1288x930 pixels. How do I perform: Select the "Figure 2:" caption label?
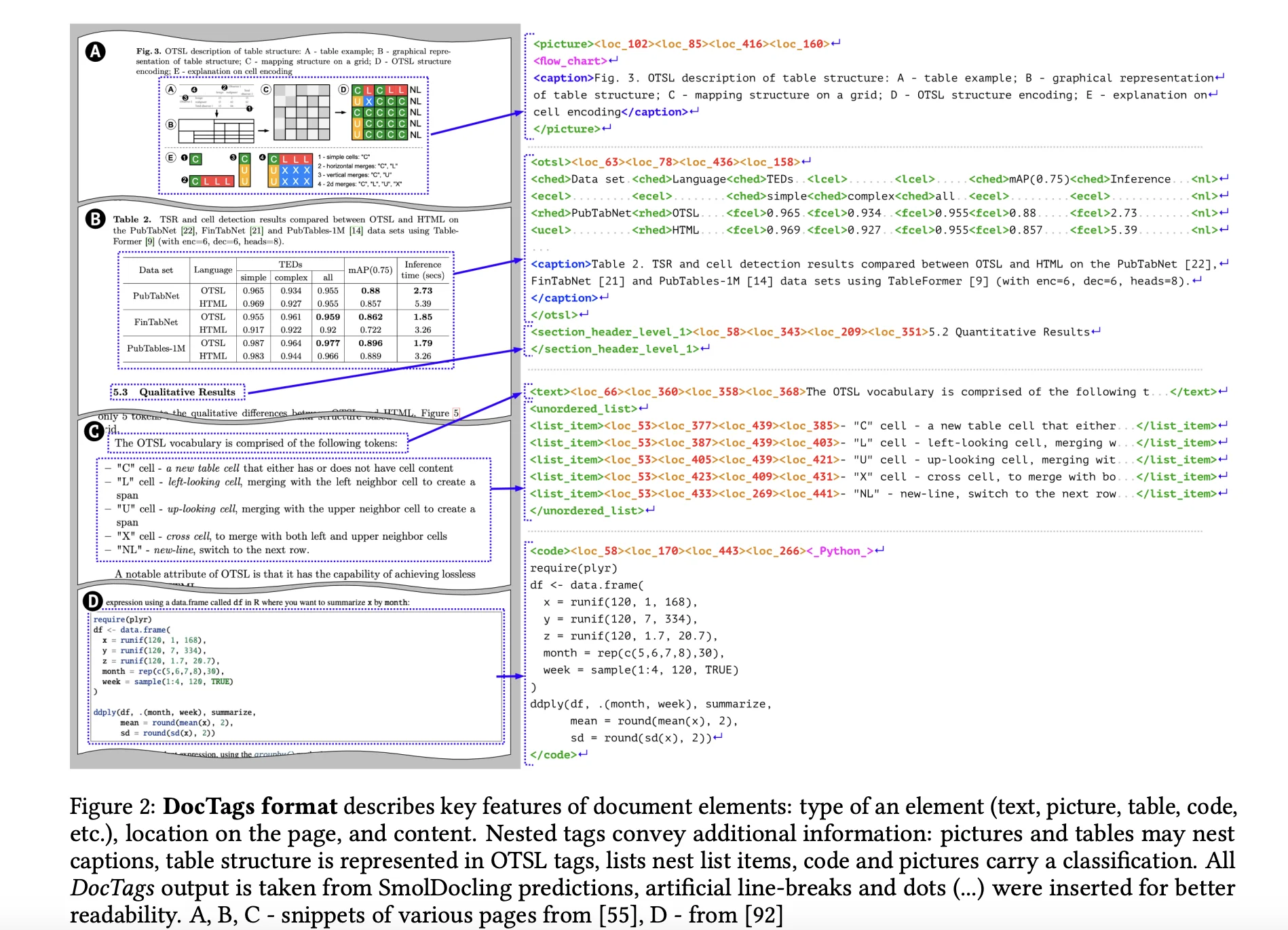(x=113, y=806)
